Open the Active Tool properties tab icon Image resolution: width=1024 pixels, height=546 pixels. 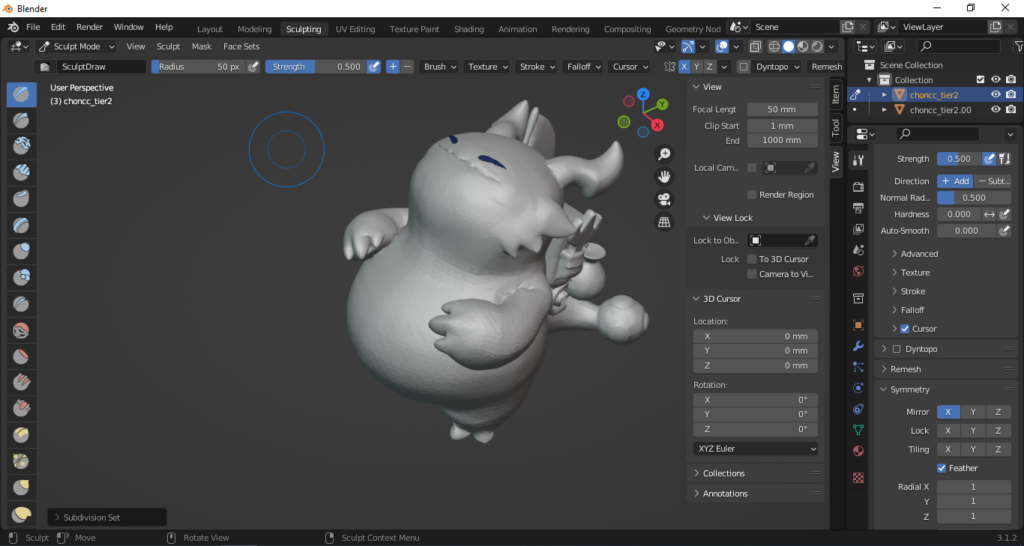pos(859,160)
